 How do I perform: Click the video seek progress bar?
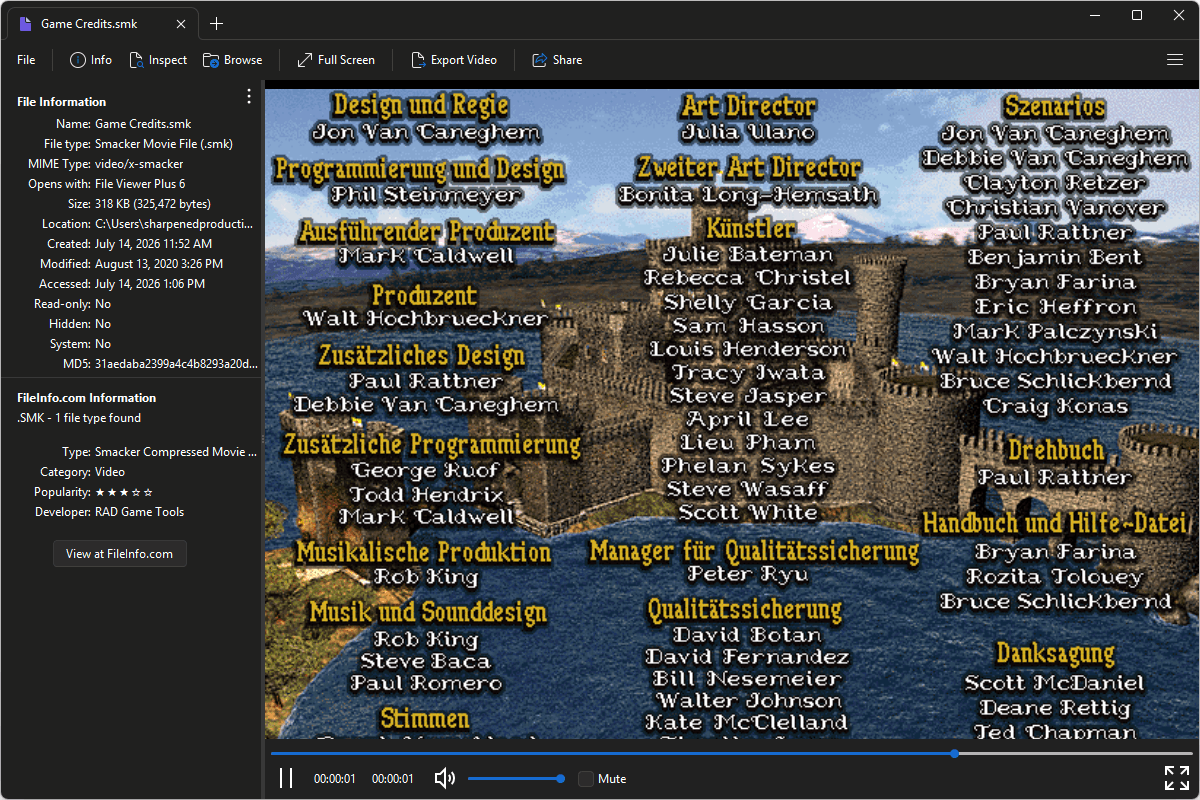731,753
